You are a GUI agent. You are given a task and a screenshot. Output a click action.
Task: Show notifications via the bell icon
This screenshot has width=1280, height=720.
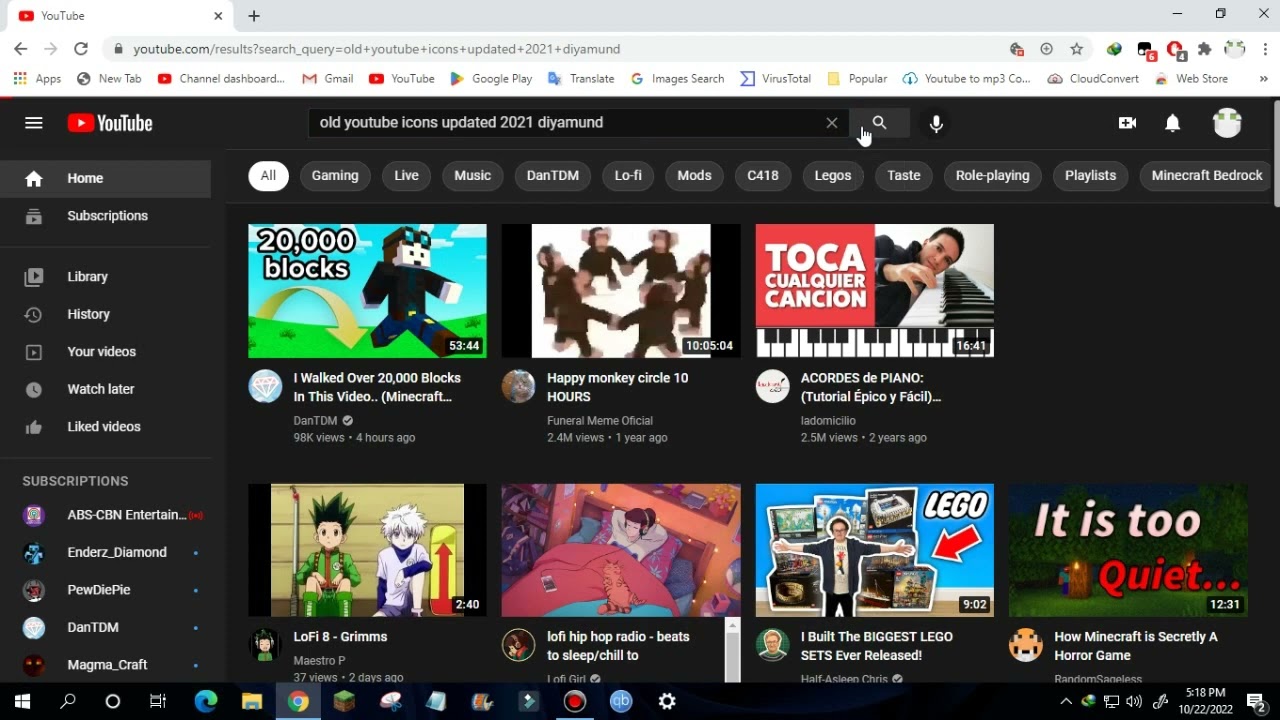(1173, 123)
